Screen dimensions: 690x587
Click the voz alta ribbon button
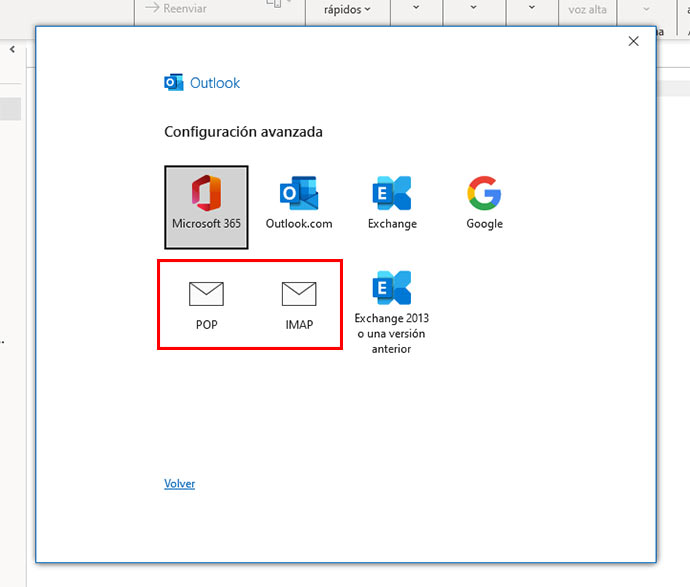587,10
